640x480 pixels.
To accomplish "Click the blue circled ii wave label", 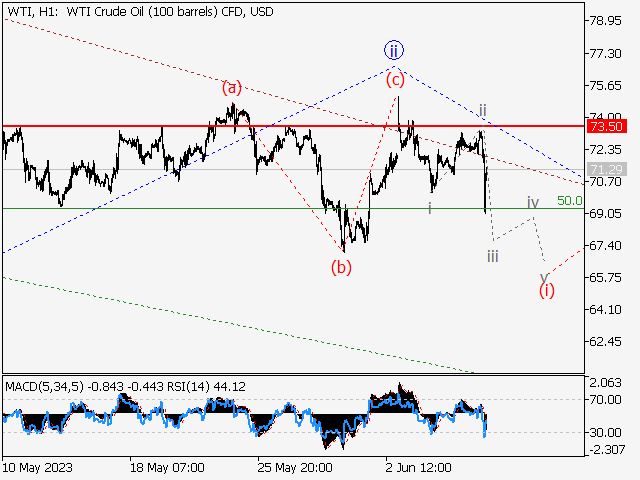I will pos(394,51).
